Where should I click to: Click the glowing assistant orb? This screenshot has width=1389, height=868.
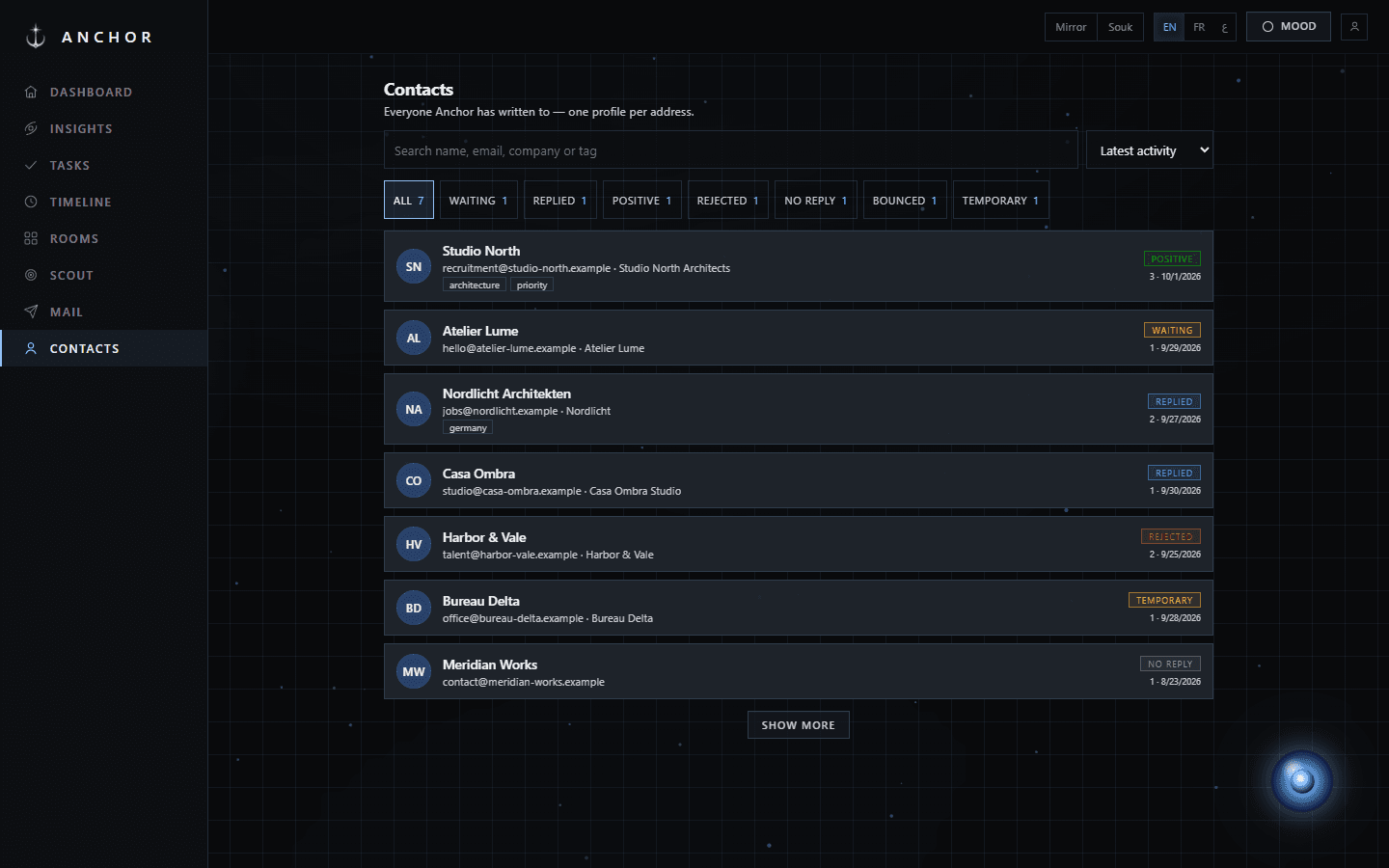tap(1301, 780)
